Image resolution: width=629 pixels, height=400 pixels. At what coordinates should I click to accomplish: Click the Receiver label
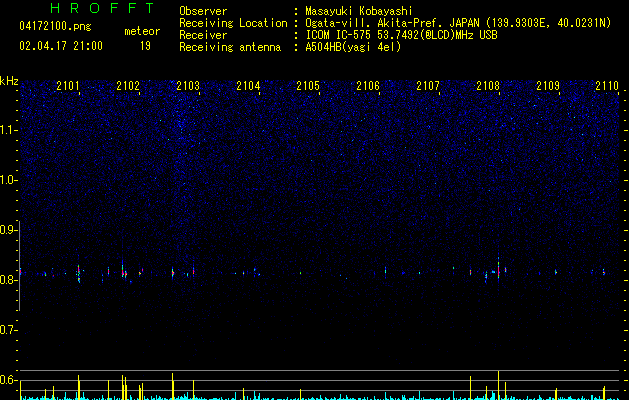[203, 35]
